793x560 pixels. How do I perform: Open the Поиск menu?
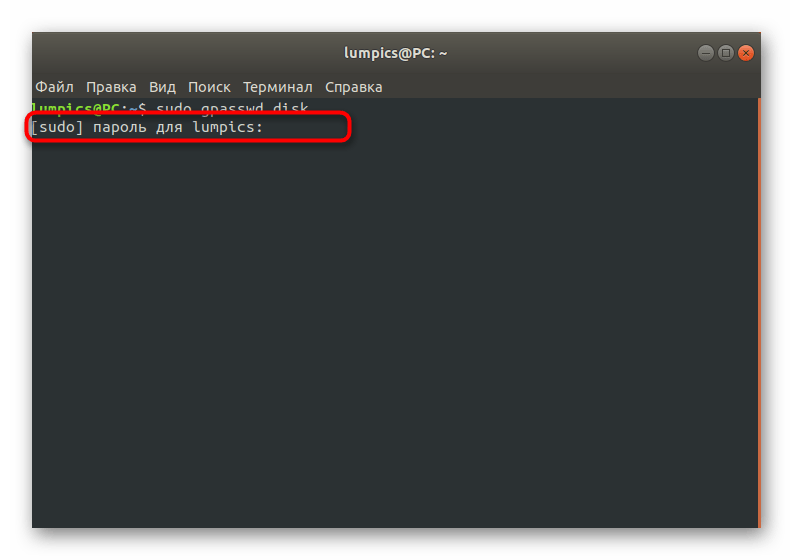click(x=209, y=87)
